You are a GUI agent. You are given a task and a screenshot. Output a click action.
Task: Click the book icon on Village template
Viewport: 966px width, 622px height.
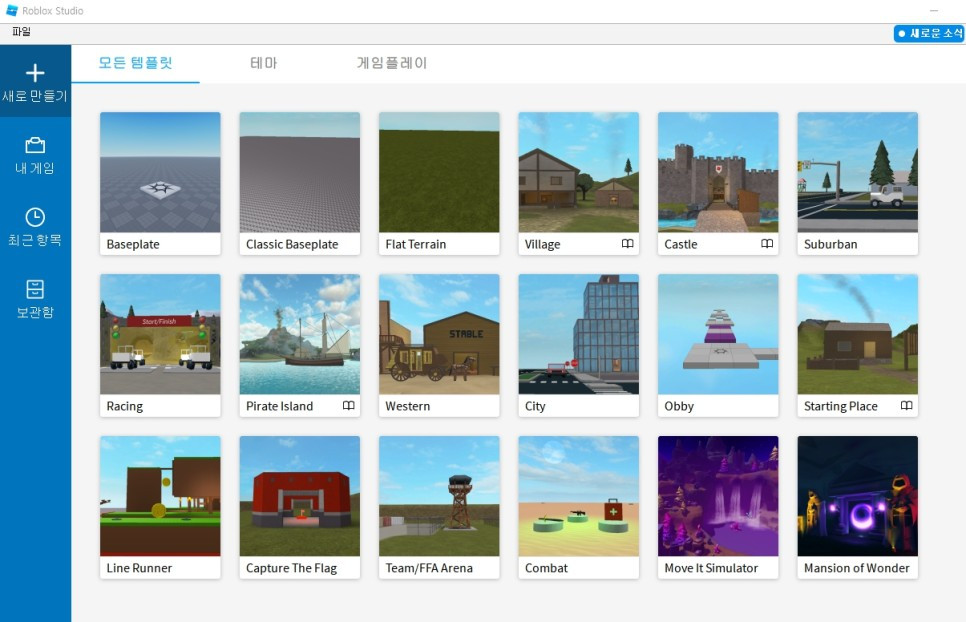(627, 244)
